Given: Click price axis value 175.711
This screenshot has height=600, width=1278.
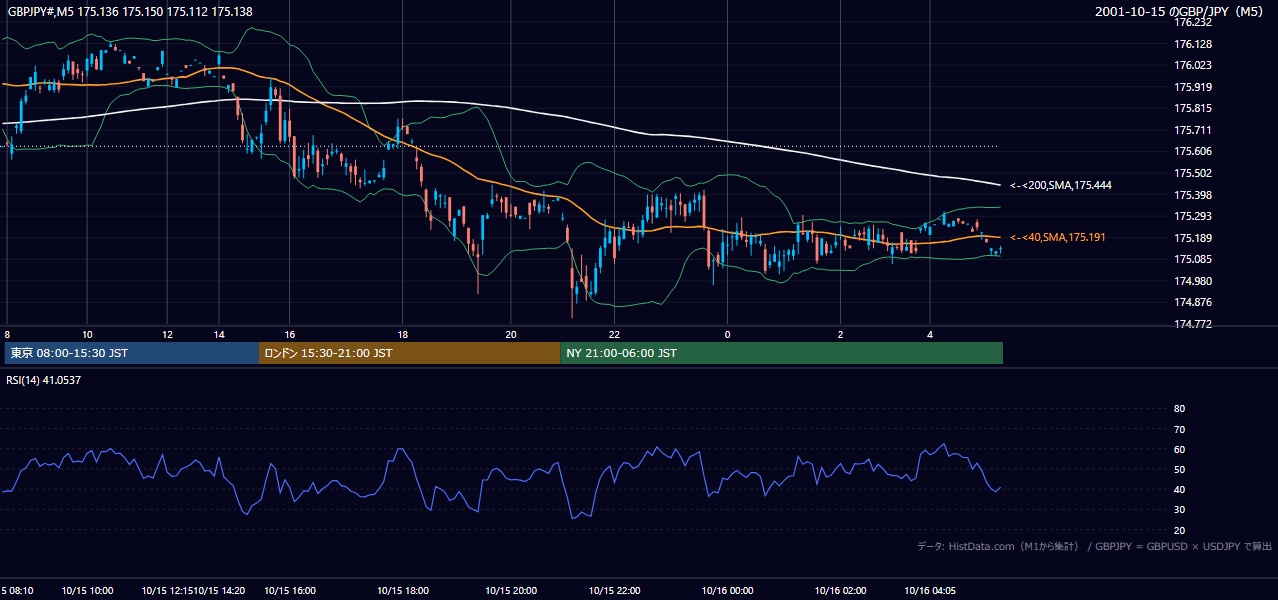Looking at the screenshot, I should pyautogui.click(x=1193, y=130).
